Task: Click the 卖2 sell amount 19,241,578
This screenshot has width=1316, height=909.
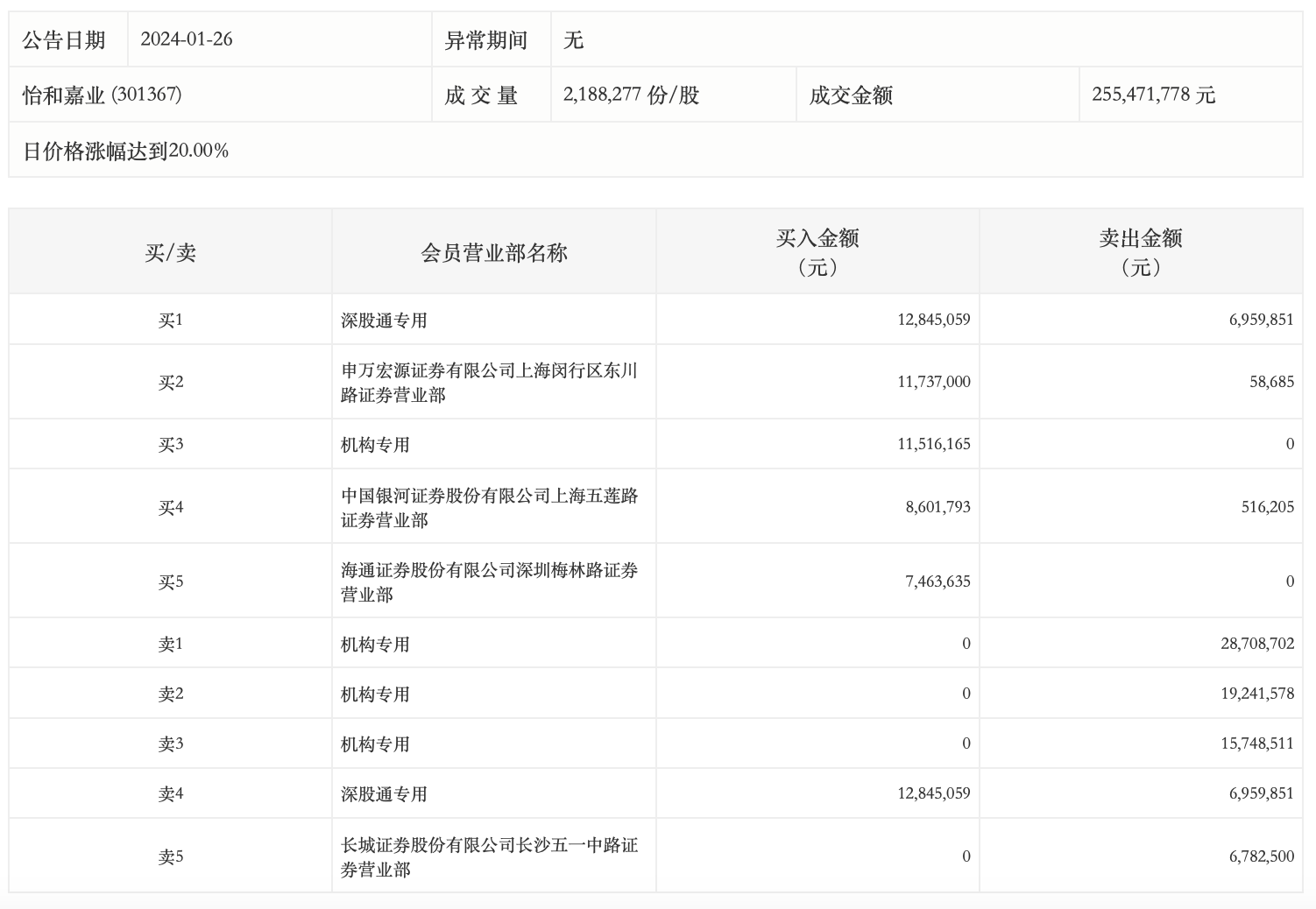Action: coord(1256,694)
